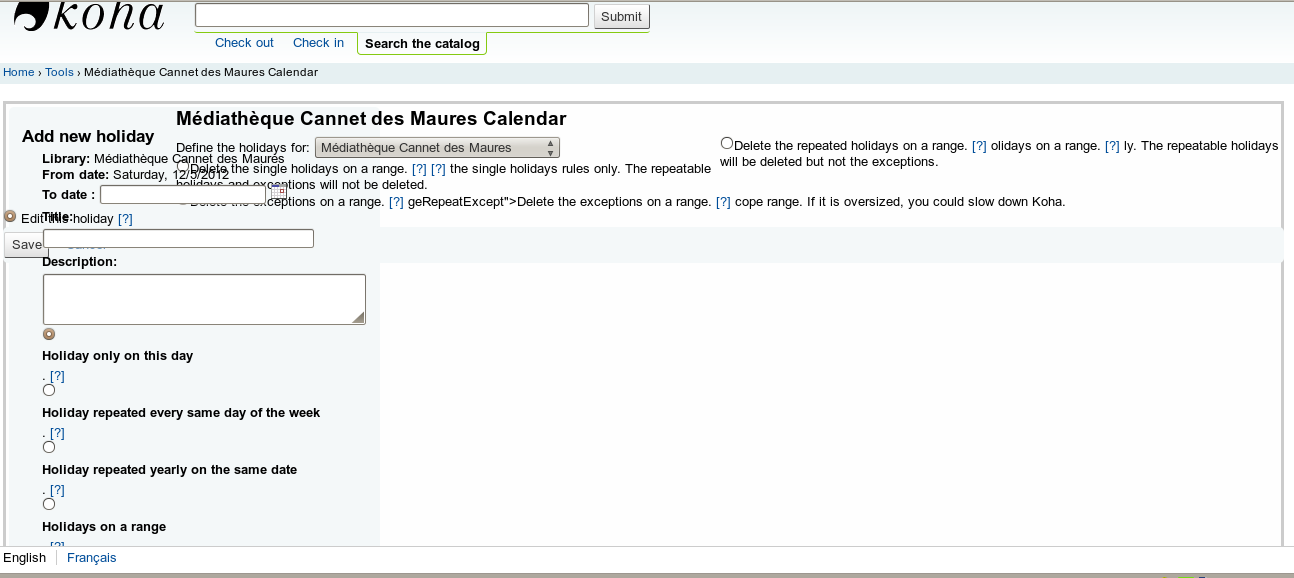Open help [?] for Holiday only on this day
Screen dimensions: 1294x578
pyautogui.click(x=57, y=376)
